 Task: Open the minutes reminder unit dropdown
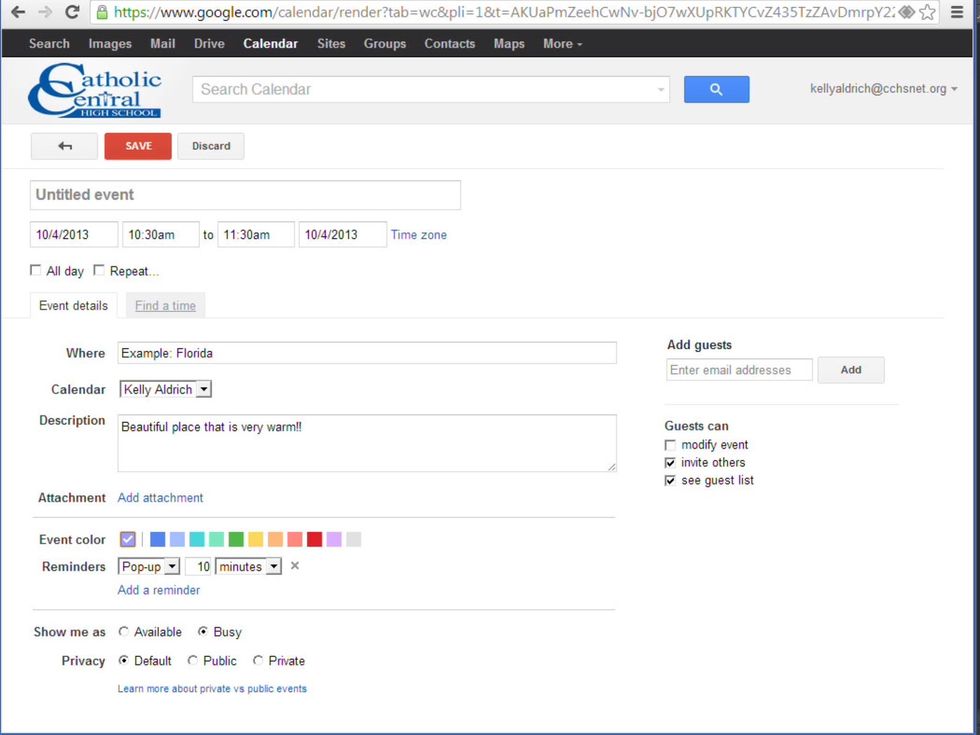(x=248, y=567)
